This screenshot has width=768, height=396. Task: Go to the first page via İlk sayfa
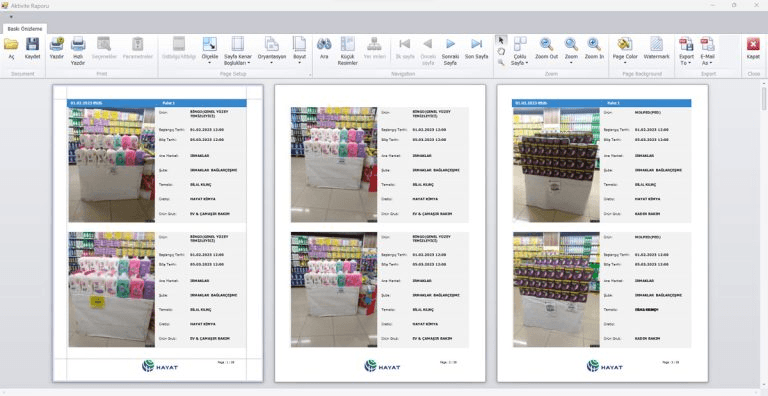(x=405, y=49)
